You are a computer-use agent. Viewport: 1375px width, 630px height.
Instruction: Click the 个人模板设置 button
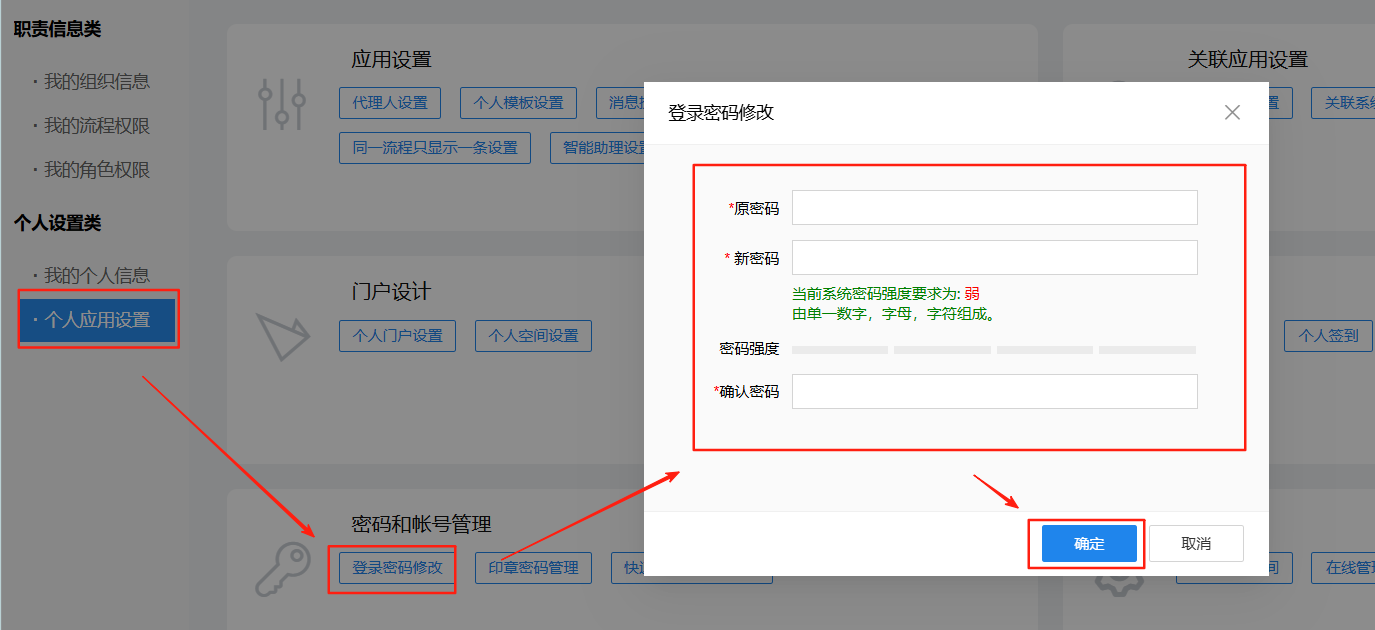tap(518, 103)
